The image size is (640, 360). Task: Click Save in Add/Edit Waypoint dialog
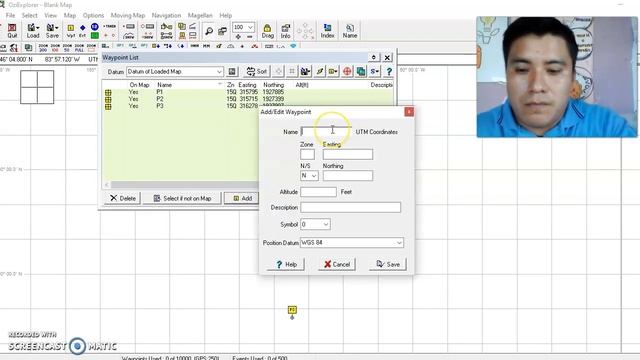click(x=388, y=264)
